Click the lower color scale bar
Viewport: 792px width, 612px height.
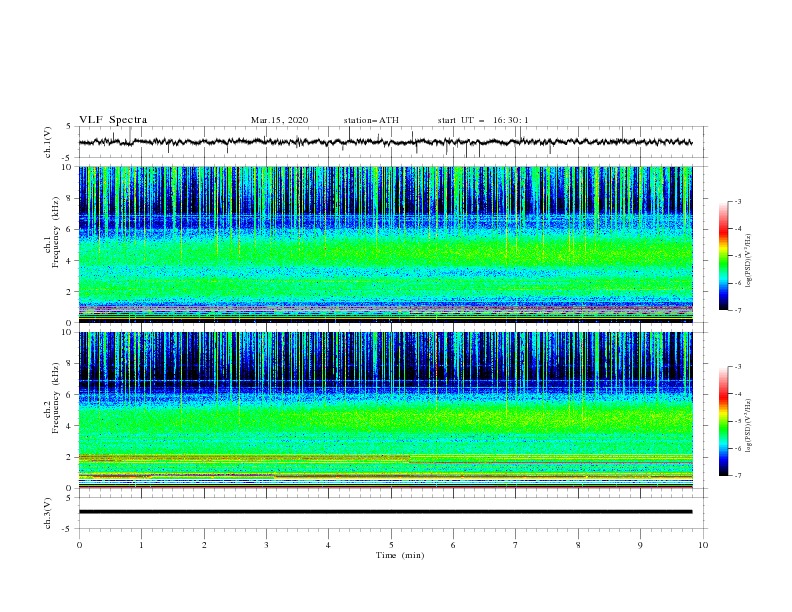click(x=723, y=421)
